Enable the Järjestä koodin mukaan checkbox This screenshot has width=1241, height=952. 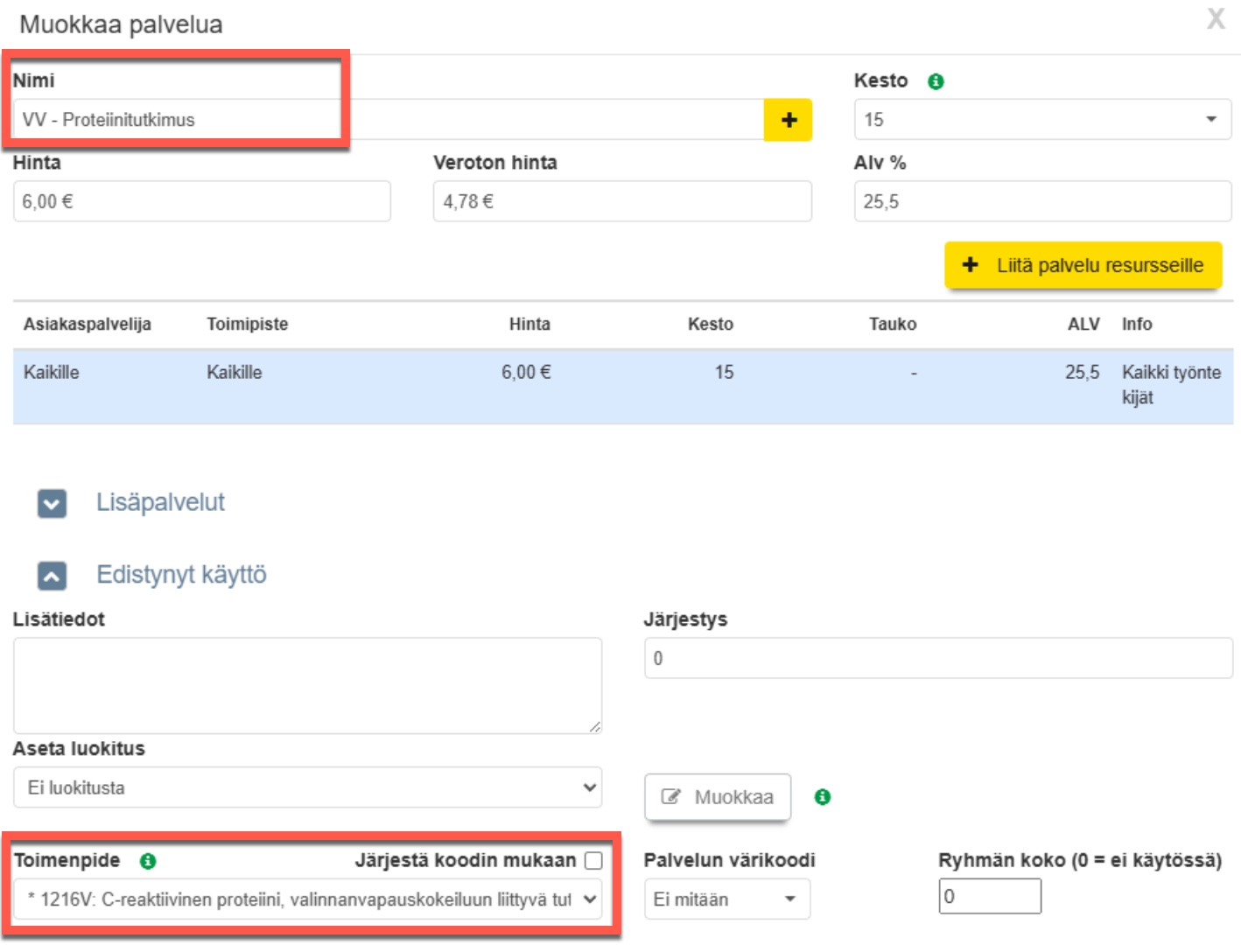pos(593,861)
